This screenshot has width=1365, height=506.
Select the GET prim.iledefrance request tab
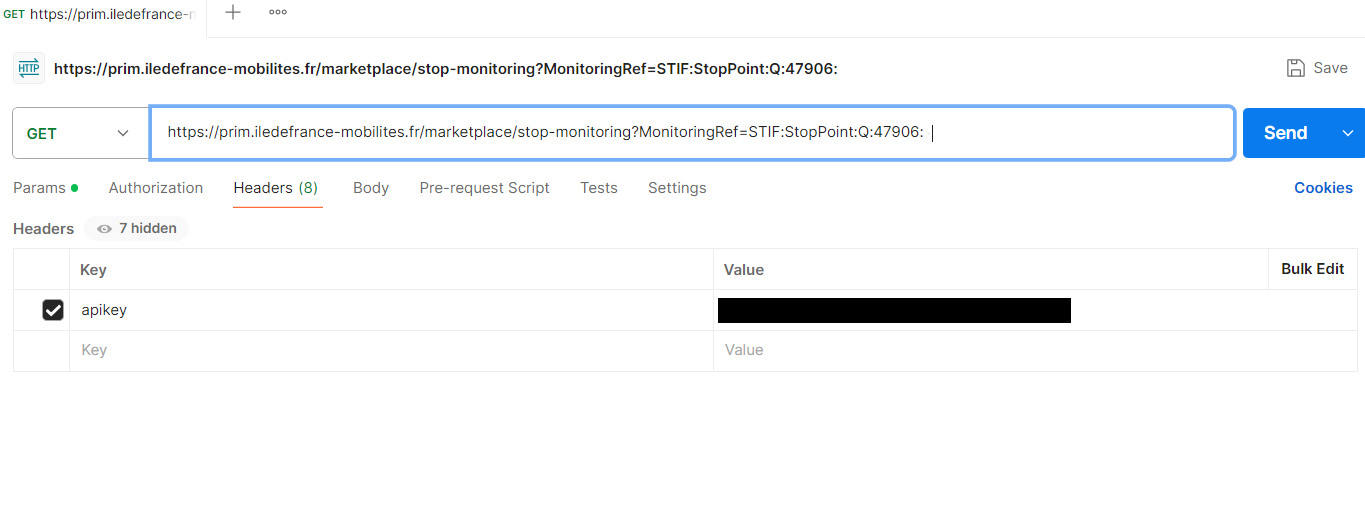coord(103,14)
